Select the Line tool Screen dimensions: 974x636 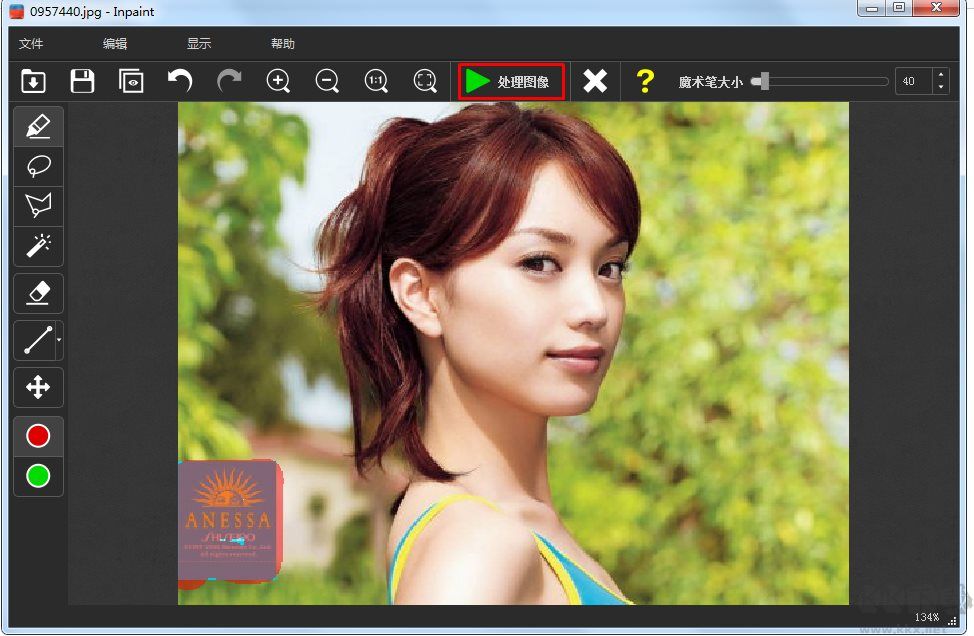click(x=35, y=340)
